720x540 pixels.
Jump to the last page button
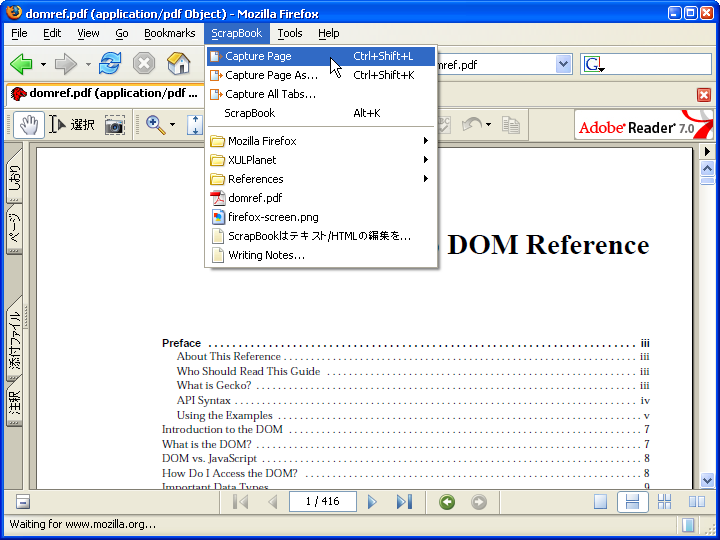[405, 502]
